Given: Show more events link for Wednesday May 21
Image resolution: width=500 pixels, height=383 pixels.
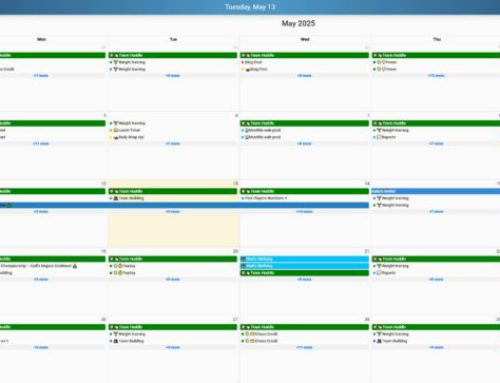Looking at the screenshot, I should point(304,279).
